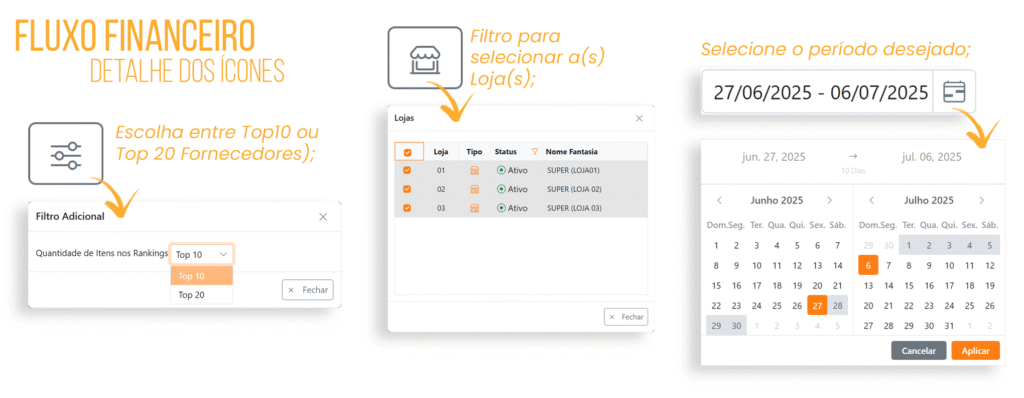Image resolution: width=1024 pixels, height=398 pixels.
Task: Click store type icon for Loja 01
Action: (x=475, y=171)
